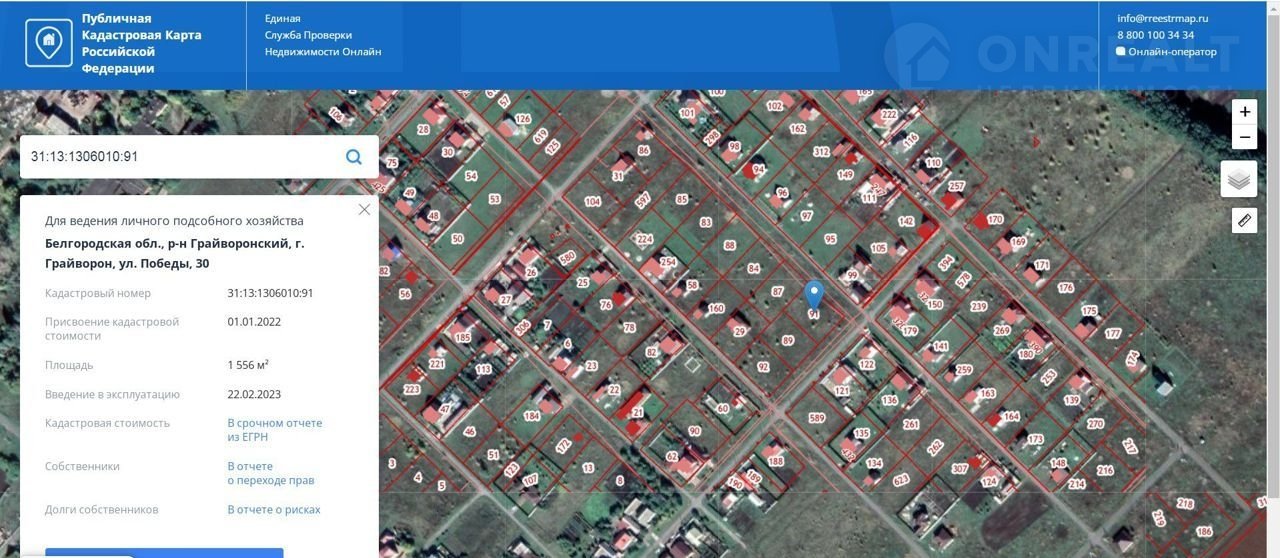Click the info@rreestrmap.ru email address
Image resolution: width=1280 pixels, height=558 pixels.
(x=1162, y=18)
